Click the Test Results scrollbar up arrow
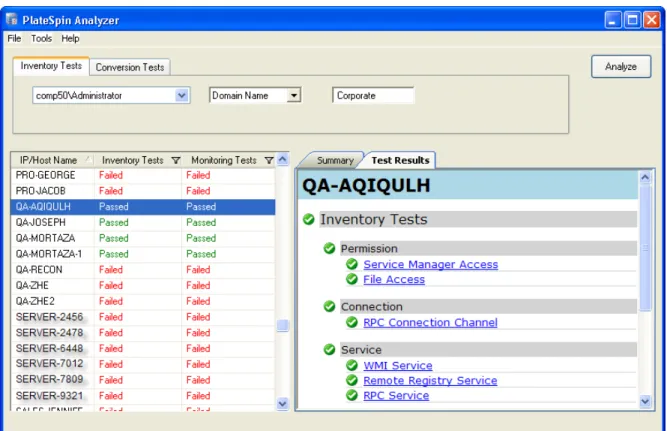Image resolution: width=667 pixels, height=431 pixels. [645, 177]
